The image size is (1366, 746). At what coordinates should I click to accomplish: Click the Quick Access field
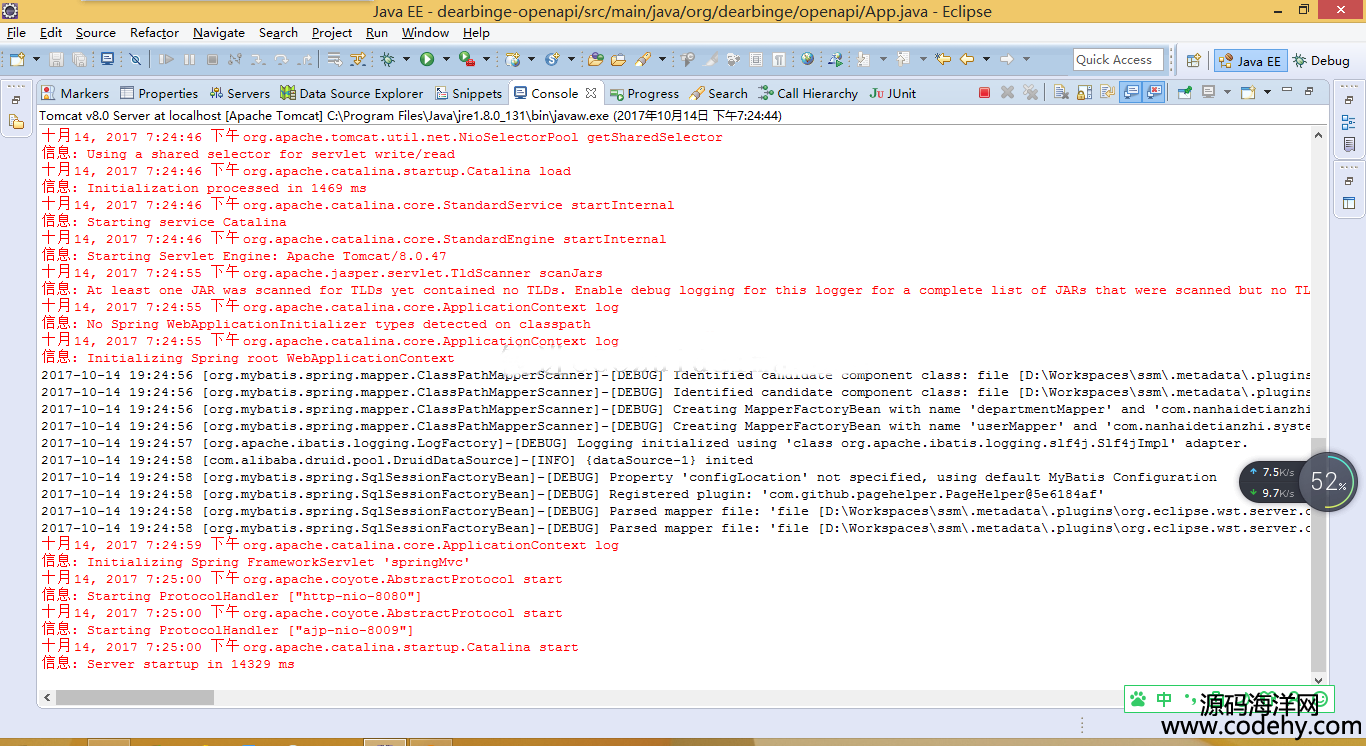[x=1119, y=59]
